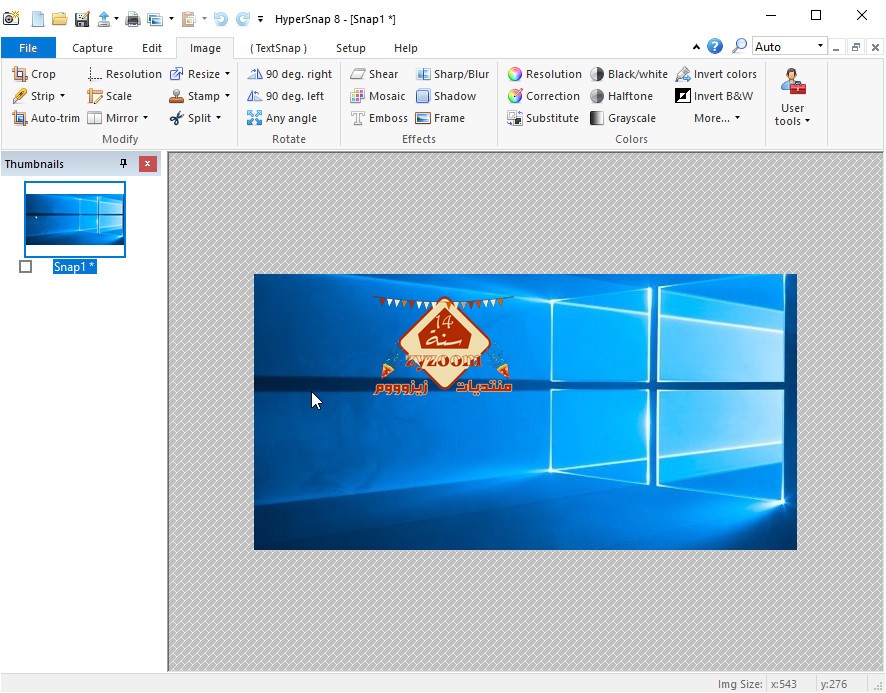This screenshot has height=693, width=886.
Task: Rotate by Any angle
Action: [282, 118]
